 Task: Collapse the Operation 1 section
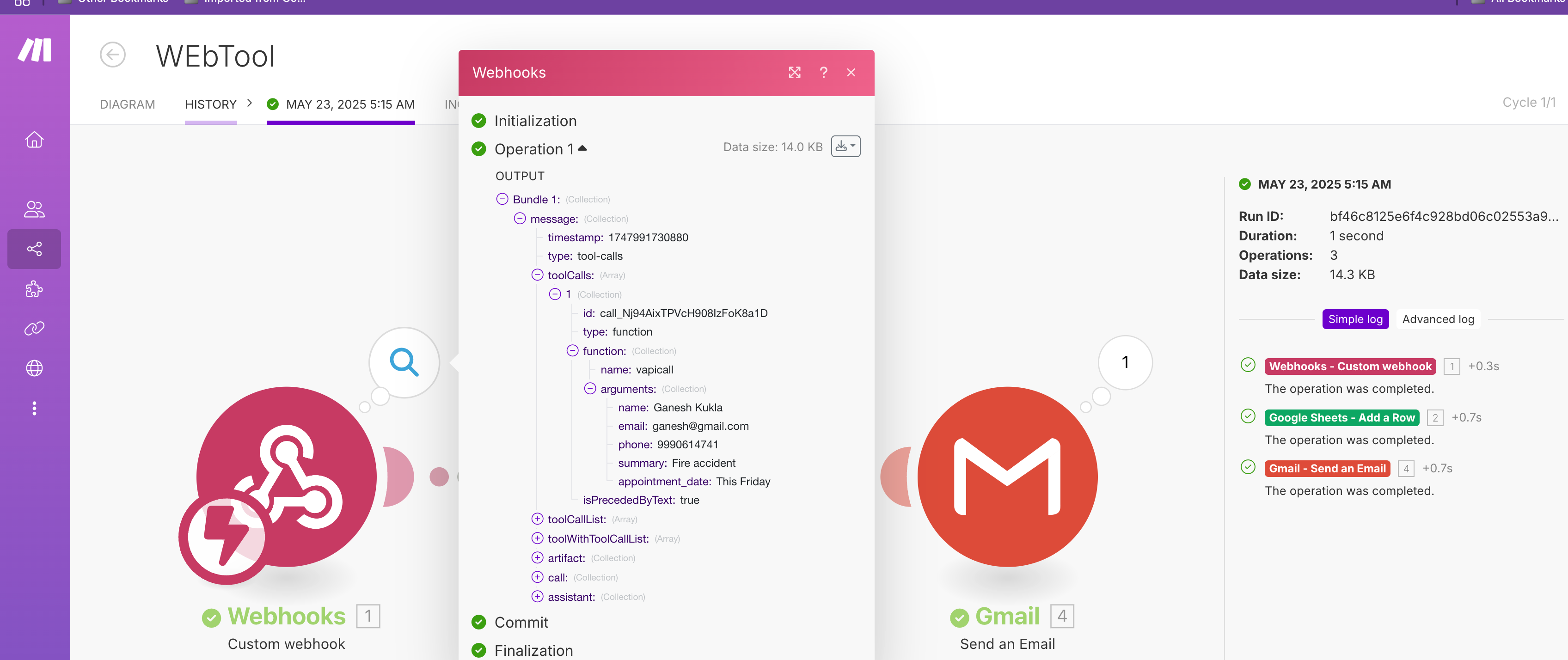(540, 149)
